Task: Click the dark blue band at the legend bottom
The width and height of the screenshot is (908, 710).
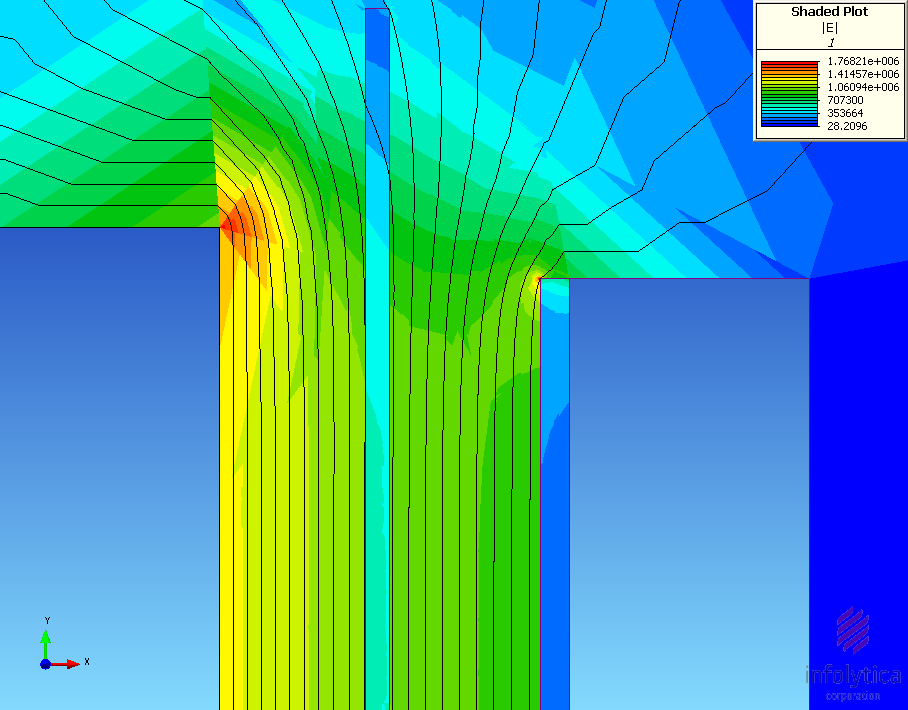Action: click(x=788, y=126)
